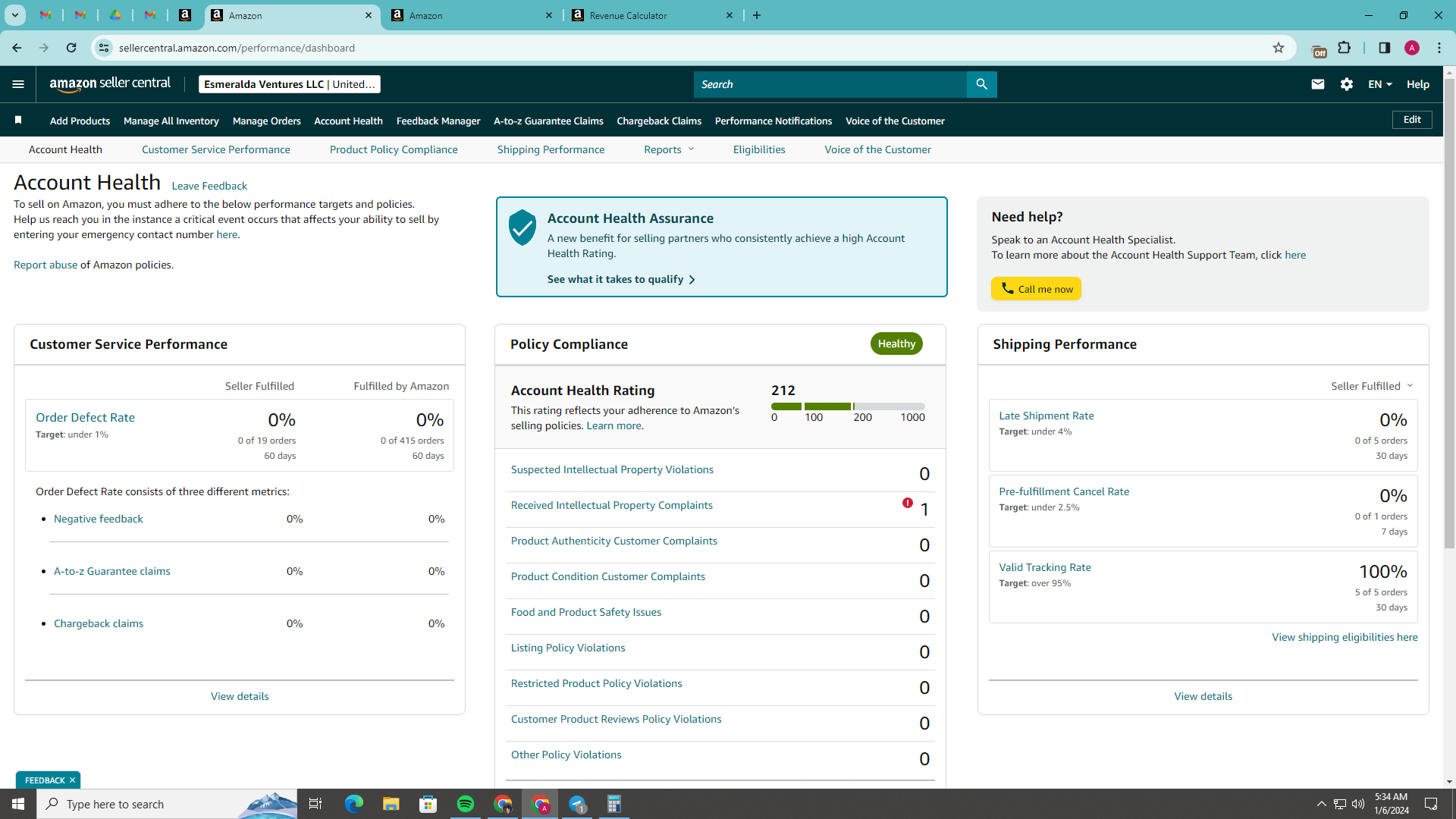Go back to the previous page

[x=17, y=48]
